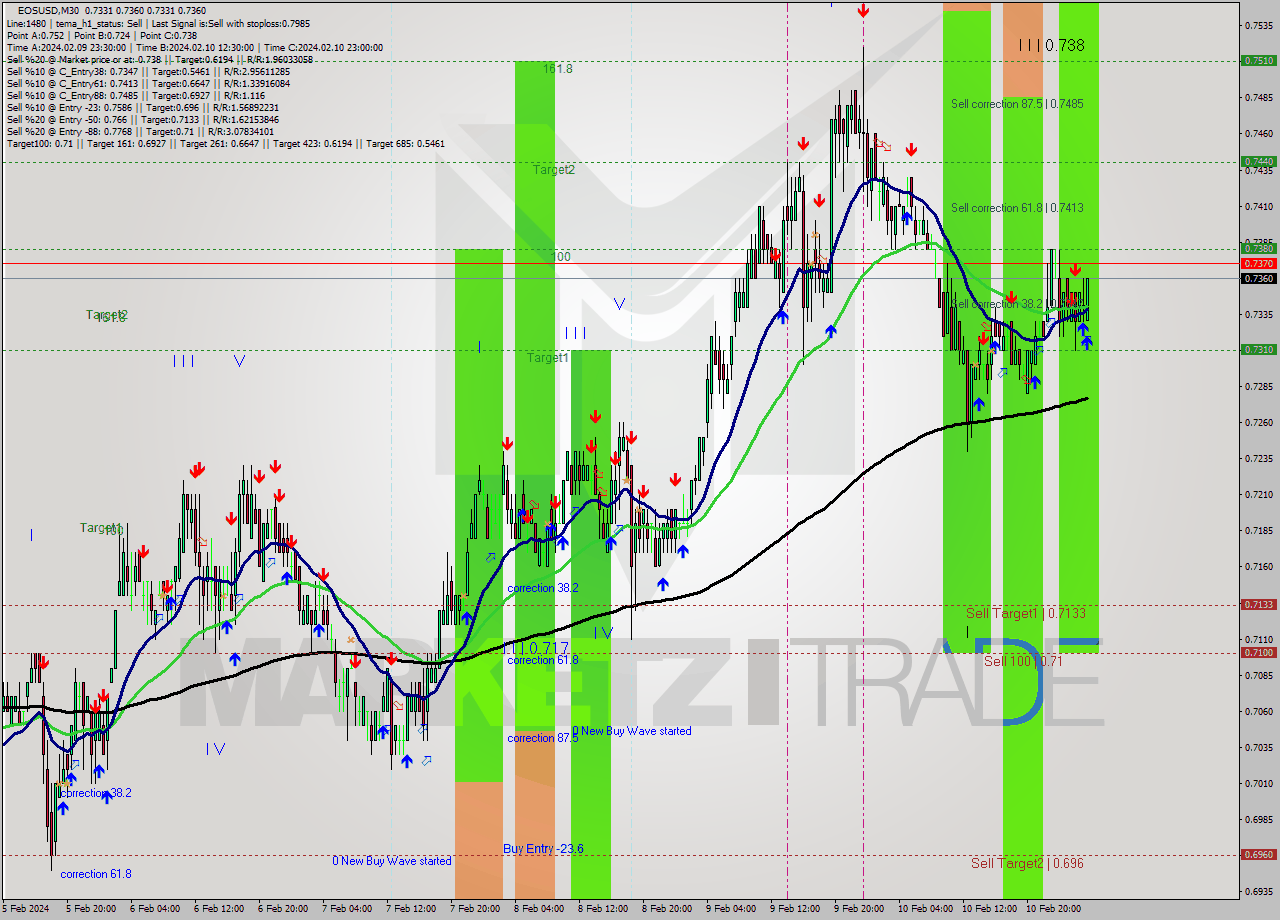Click the '6 Feb 04:00' time axis label

pyautogui.click(x=155, y=909)
